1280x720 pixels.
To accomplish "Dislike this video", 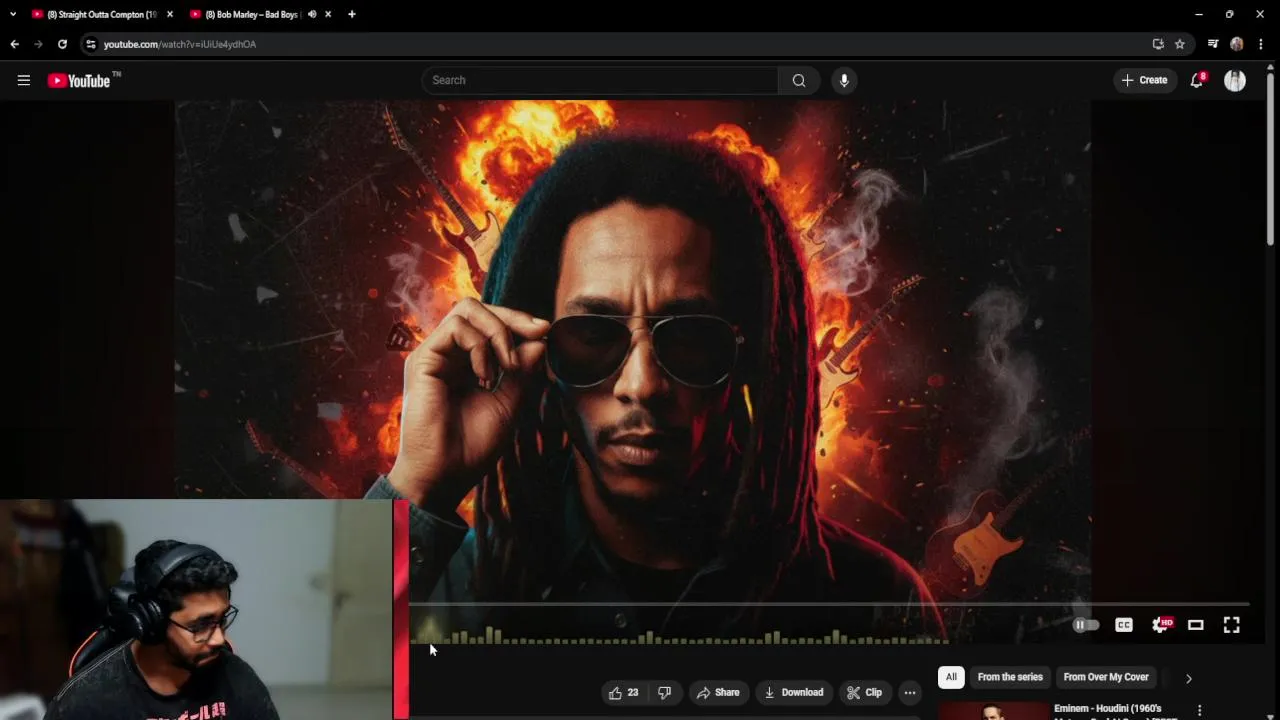I will (x=664, y=692).
